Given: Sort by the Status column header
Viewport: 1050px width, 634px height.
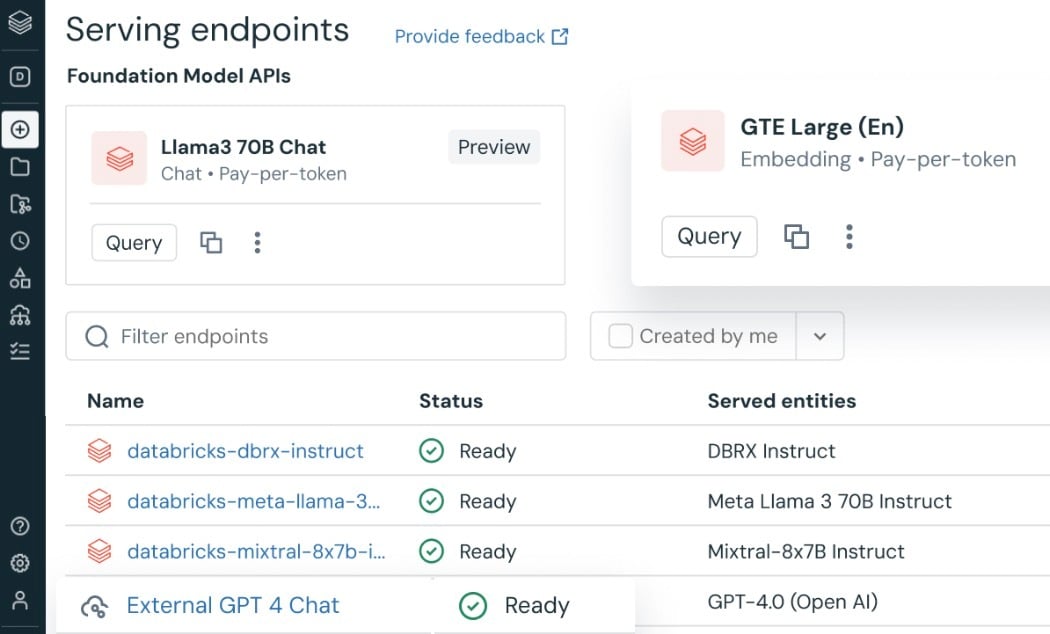Looking at the screenshot, I should tap(450, 401).
